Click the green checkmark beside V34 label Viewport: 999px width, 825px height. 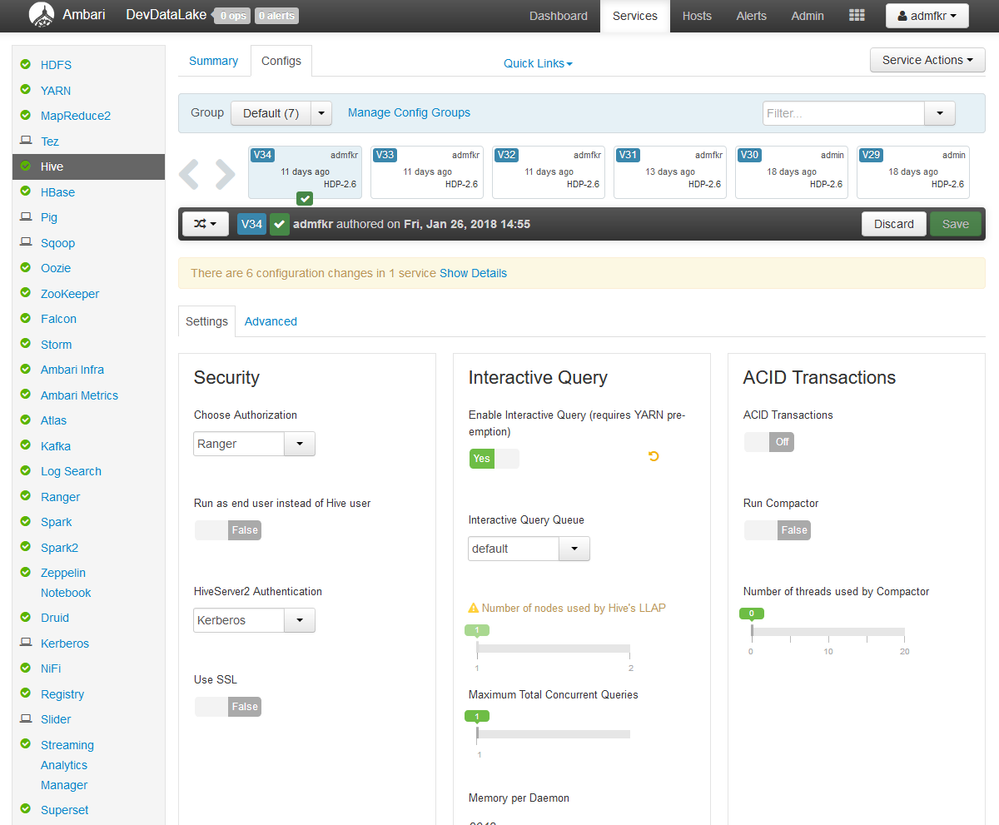(x=280, y=224)
